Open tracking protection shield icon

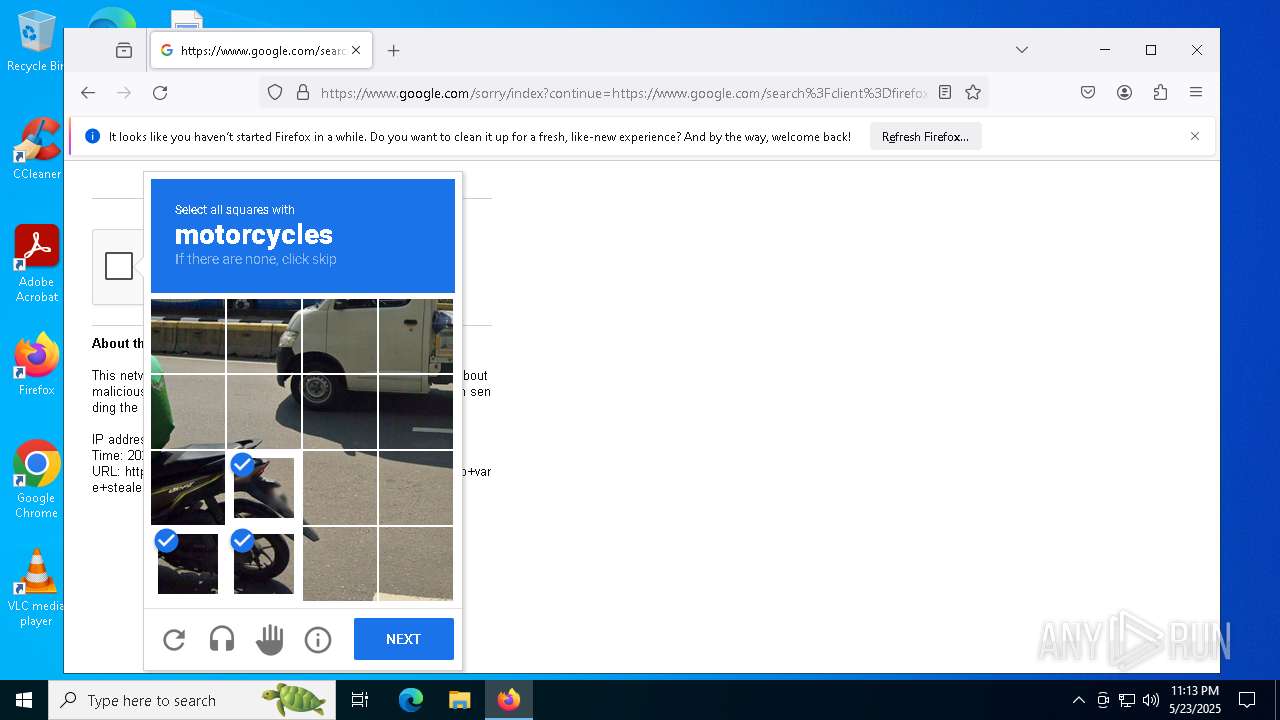[x=275, y=93]
